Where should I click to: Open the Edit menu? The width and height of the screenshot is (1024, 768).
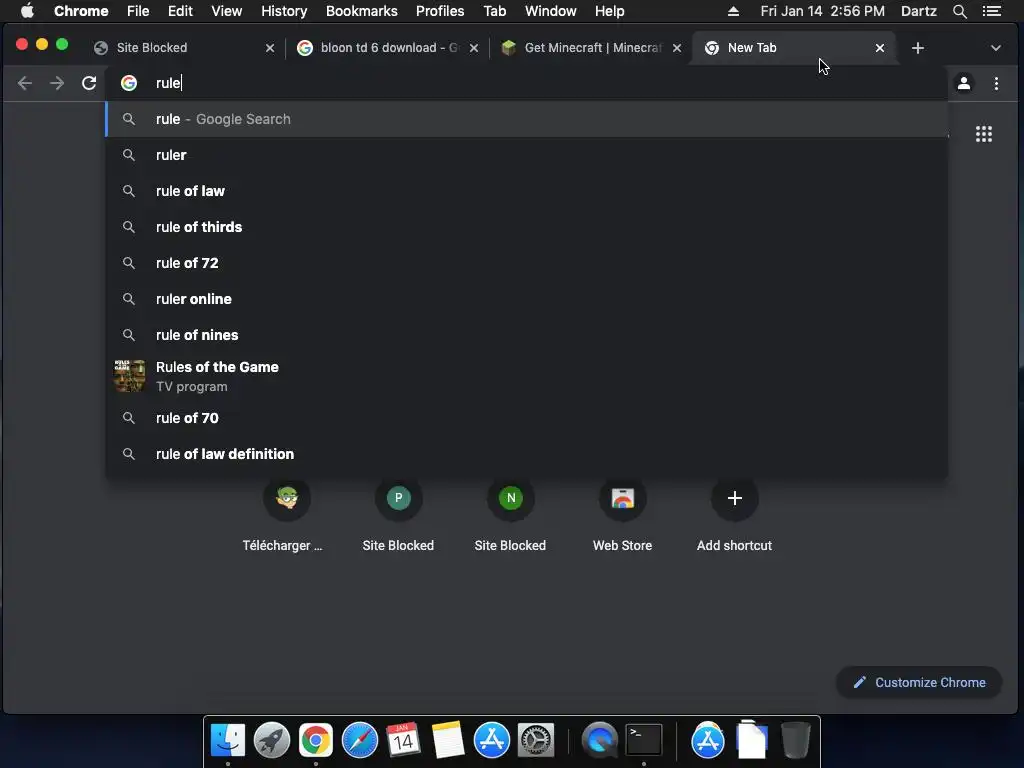180,11
